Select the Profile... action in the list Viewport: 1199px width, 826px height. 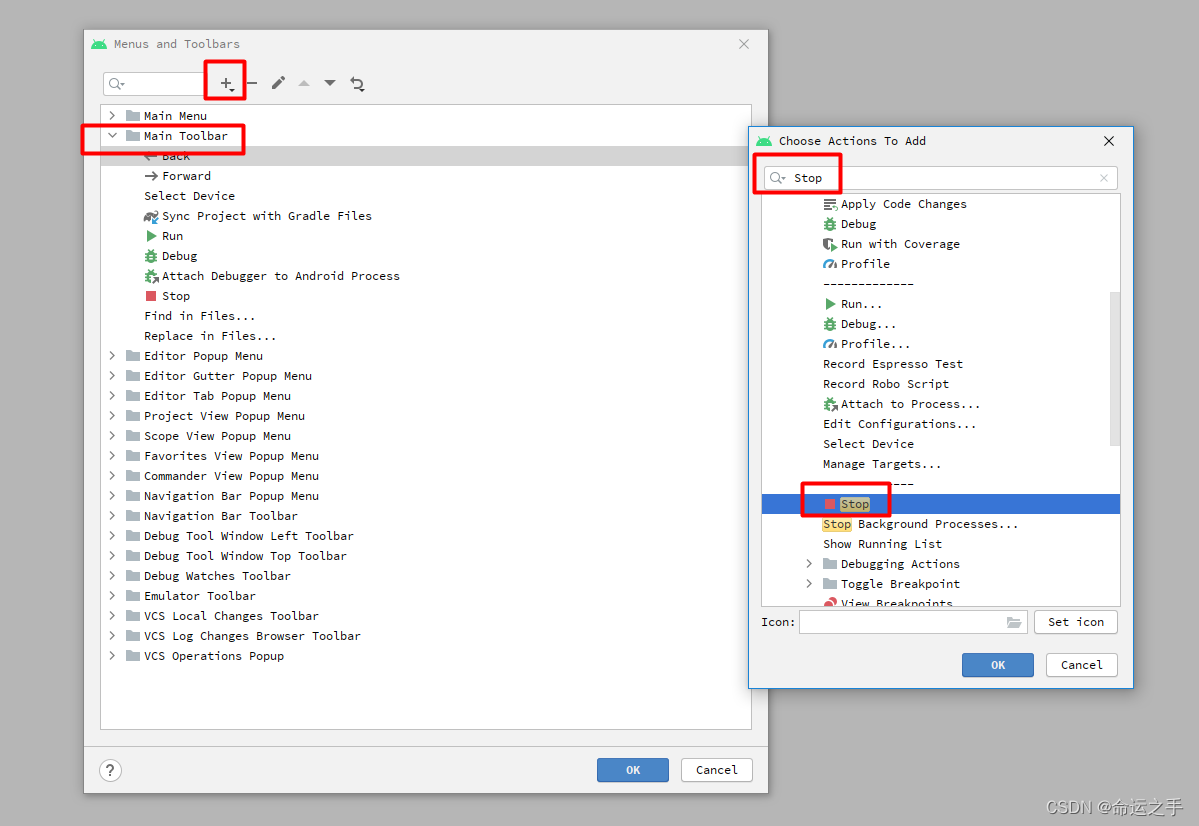click(x=866, y=344)
